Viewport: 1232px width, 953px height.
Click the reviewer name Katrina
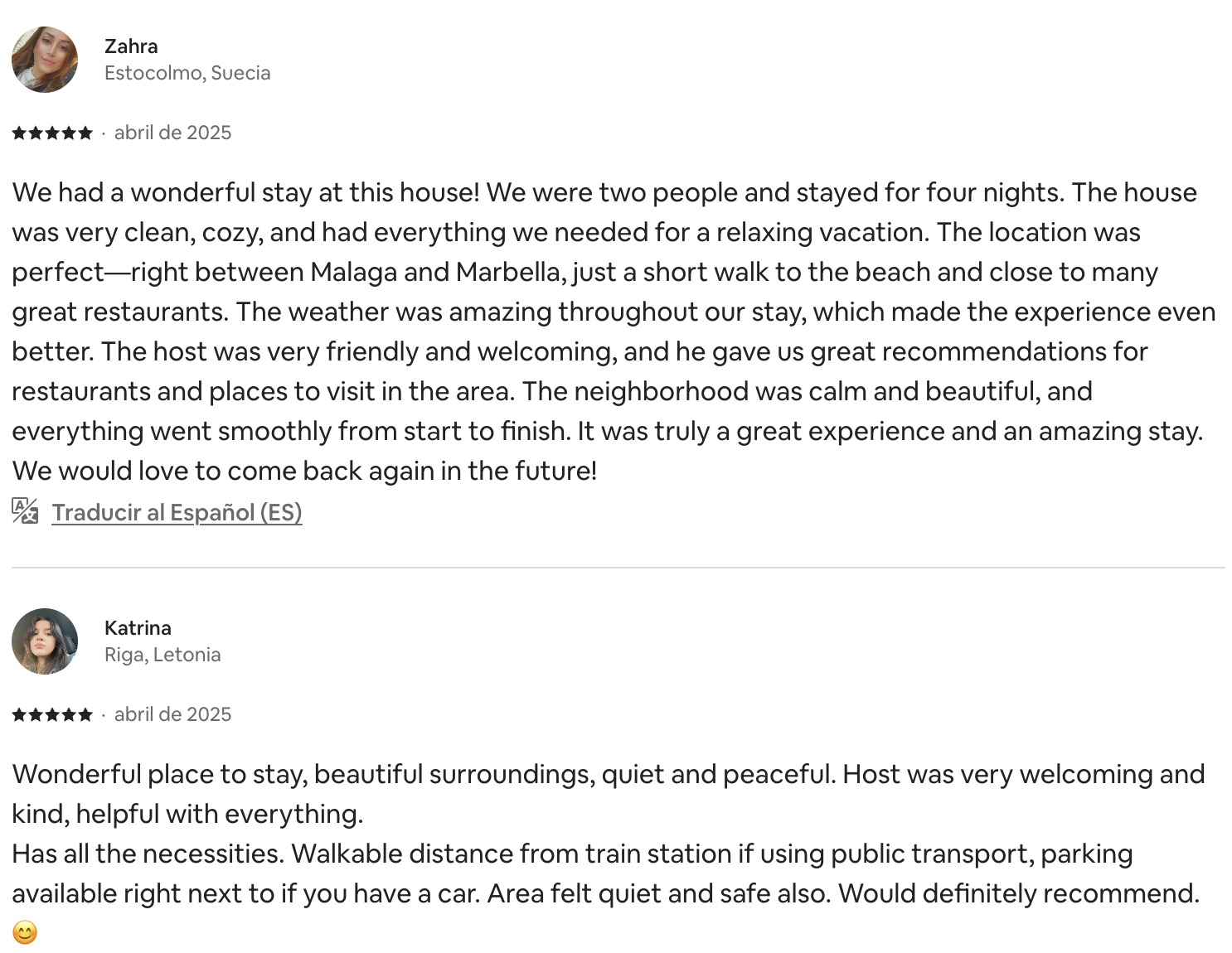(x=138, y=628)
